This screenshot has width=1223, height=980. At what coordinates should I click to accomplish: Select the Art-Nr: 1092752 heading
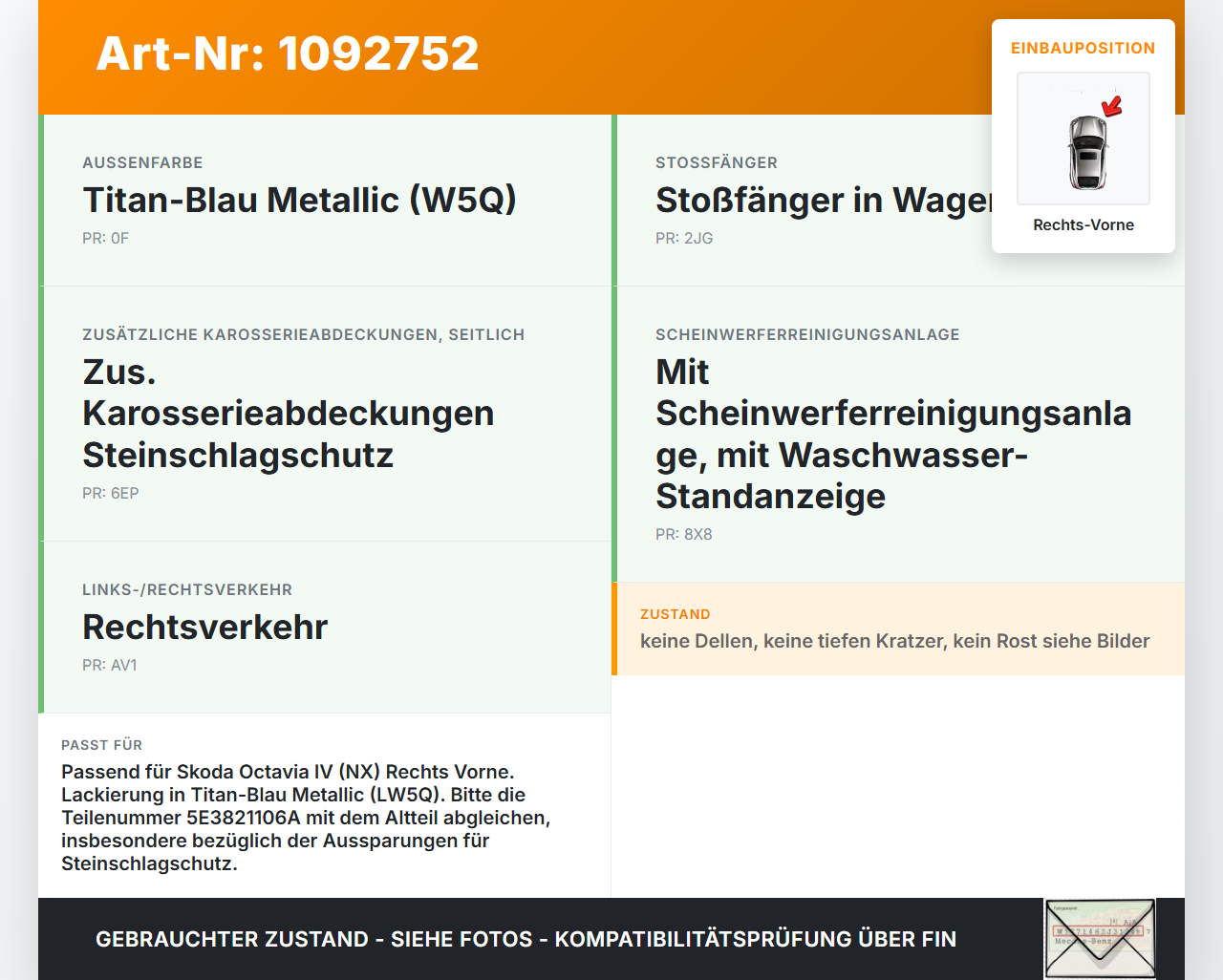pyautogui.click(x=288, y=53)
